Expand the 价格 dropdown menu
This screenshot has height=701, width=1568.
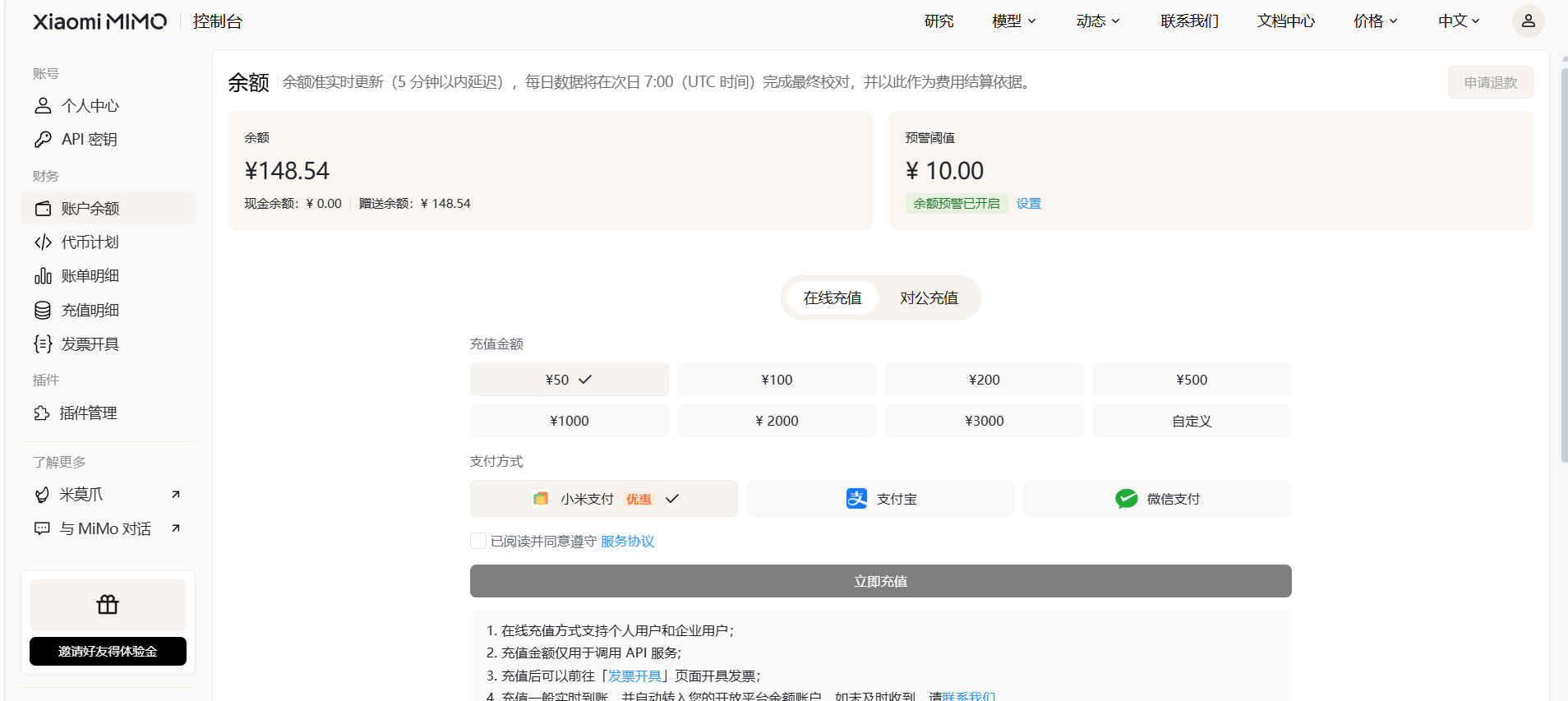pyautogui.click(x=1376, y=21)
